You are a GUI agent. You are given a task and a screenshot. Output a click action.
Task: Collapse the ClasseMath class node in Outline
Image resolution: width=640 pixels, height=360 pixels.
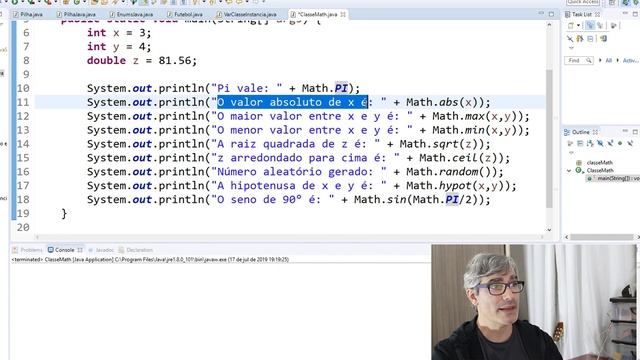(x=569, y=171)
